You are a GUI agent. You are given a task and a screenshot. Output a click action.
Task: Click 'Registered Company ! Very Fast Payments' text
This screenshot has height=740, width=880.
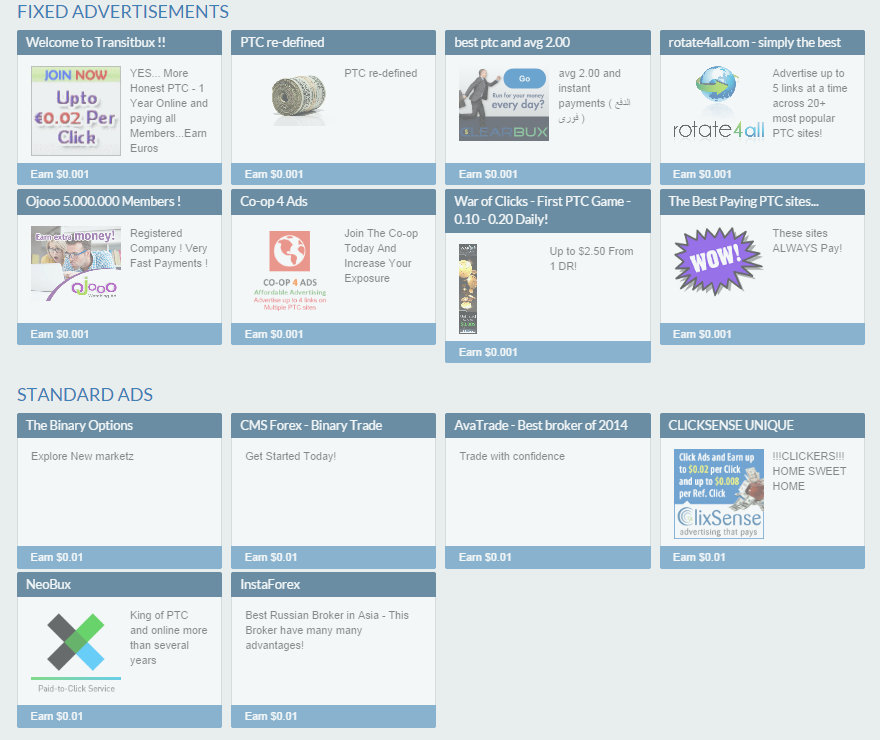169,249
